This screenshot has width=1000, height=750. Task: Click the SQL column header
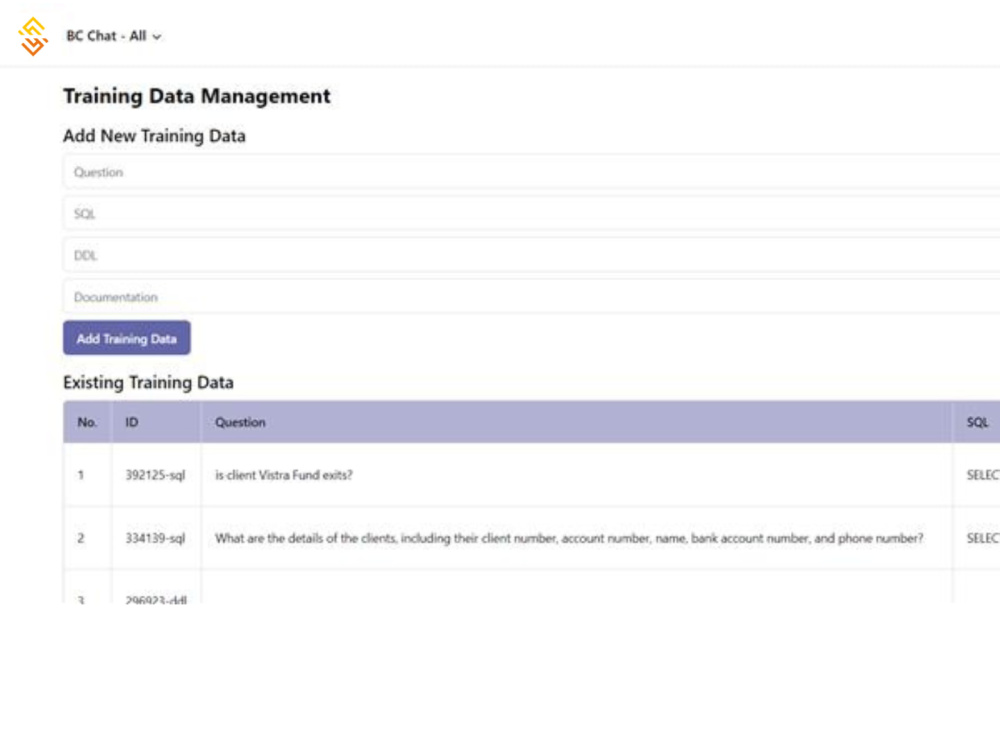point(976,422)
